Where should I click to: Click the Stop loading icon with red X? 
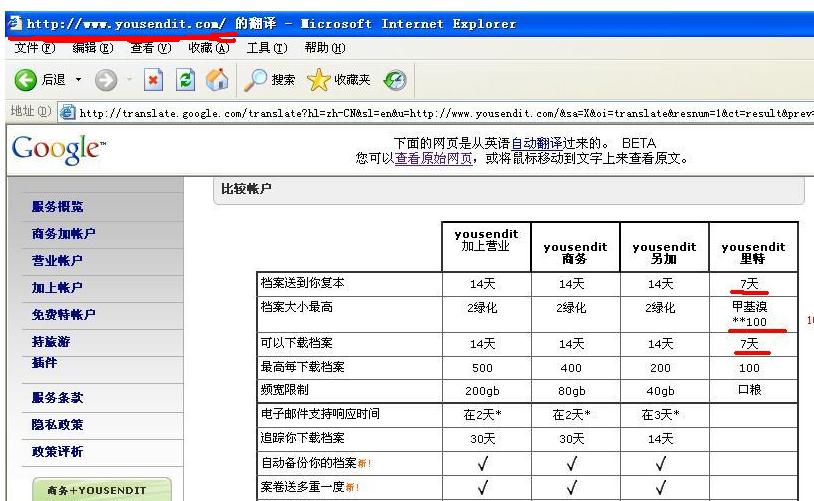(x=153, y=80)
